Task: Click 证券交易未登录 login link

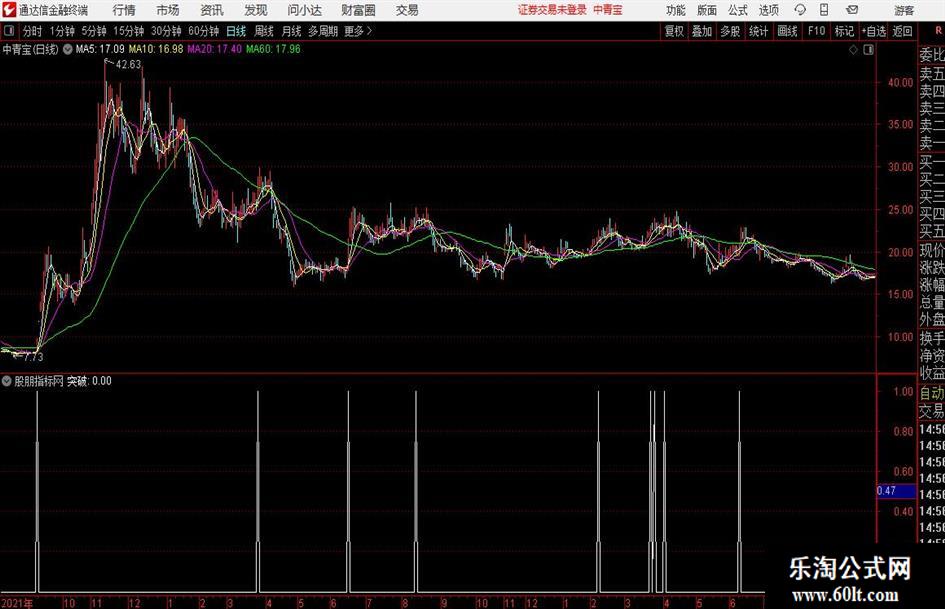Action: 552,10
